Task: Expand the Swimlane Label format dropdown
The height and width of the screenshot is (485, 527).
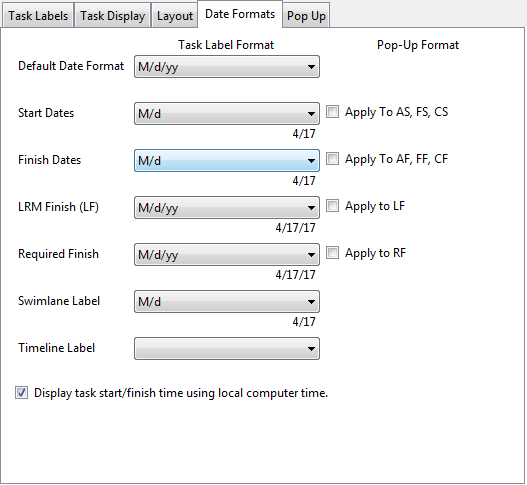Action: (227, 301)
